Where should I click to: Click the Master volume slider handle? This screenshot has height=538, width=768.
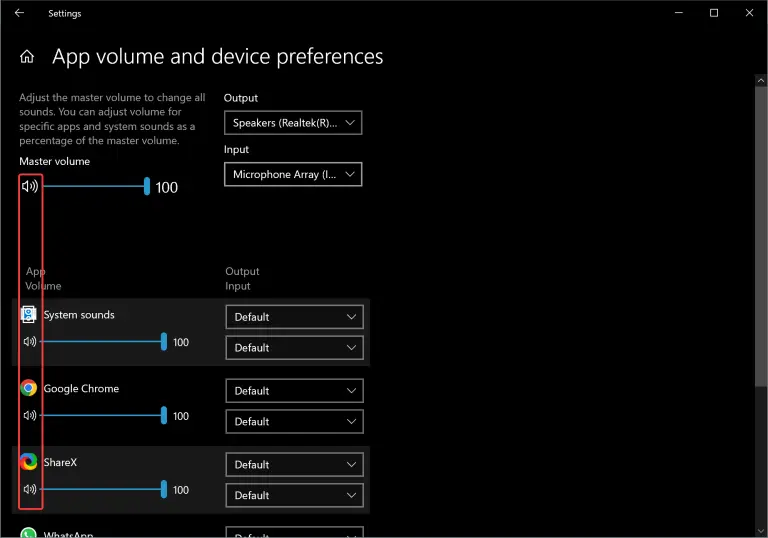147,186
